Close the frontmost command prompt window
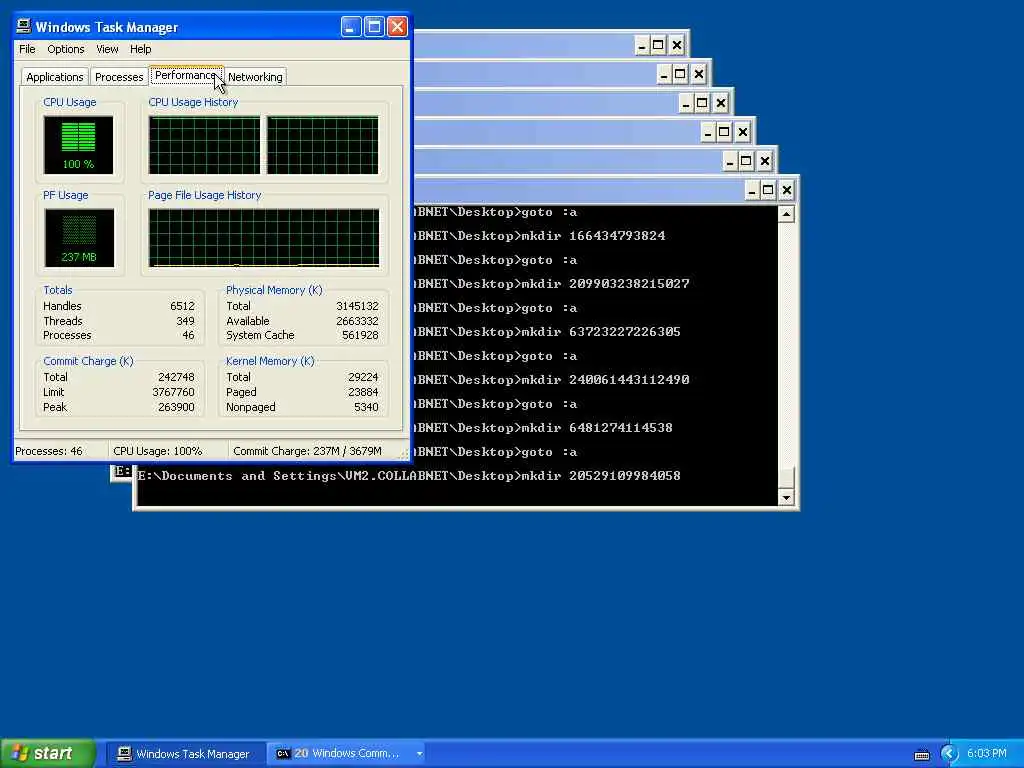Image resolution: width=1024 pixels, height=768 pixels. click(x=787, y=190)
